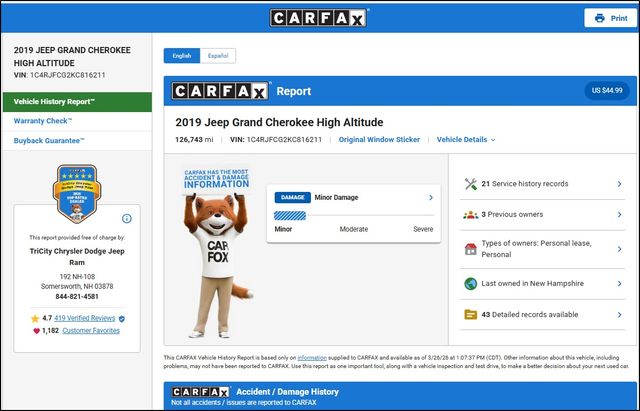Viewport: 640px width, 411px height.
Task: Click the globe icon for Last owned location
Action: [x=471, y=284]
